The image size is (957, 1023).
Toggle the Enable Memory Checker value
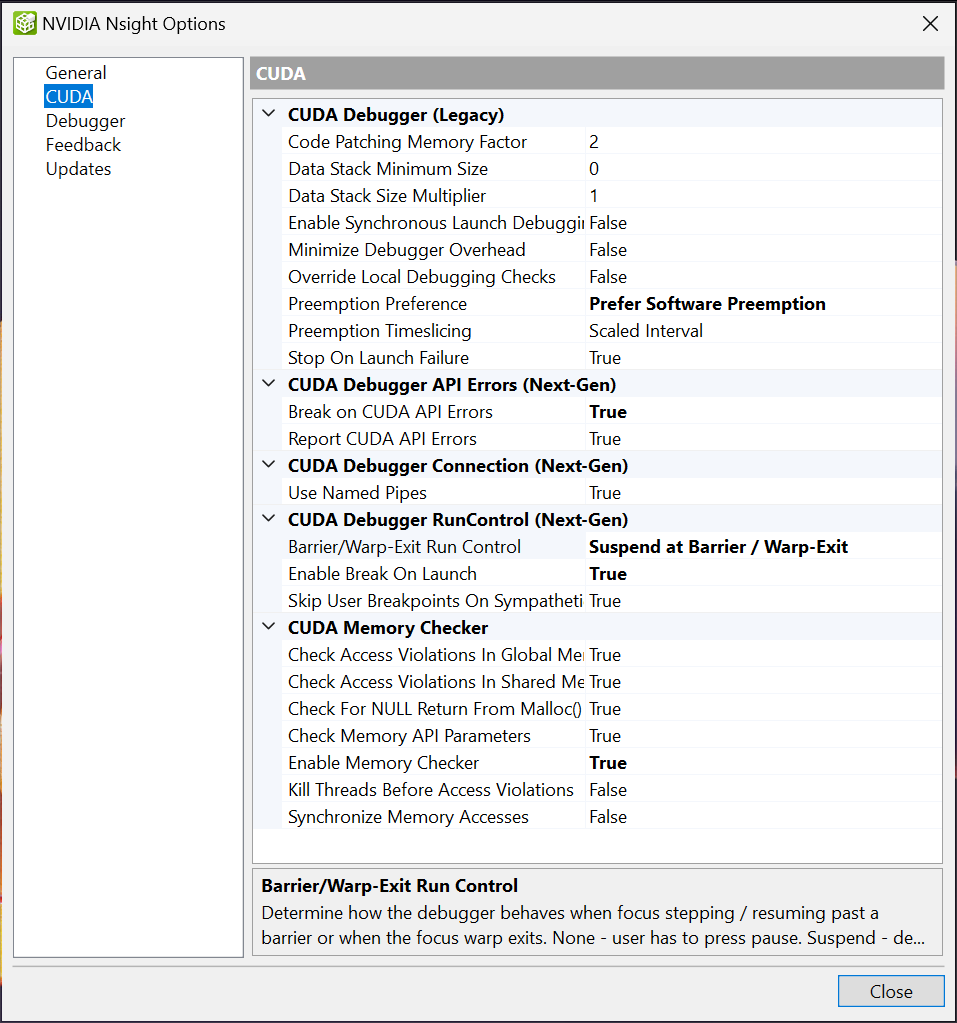762,763
